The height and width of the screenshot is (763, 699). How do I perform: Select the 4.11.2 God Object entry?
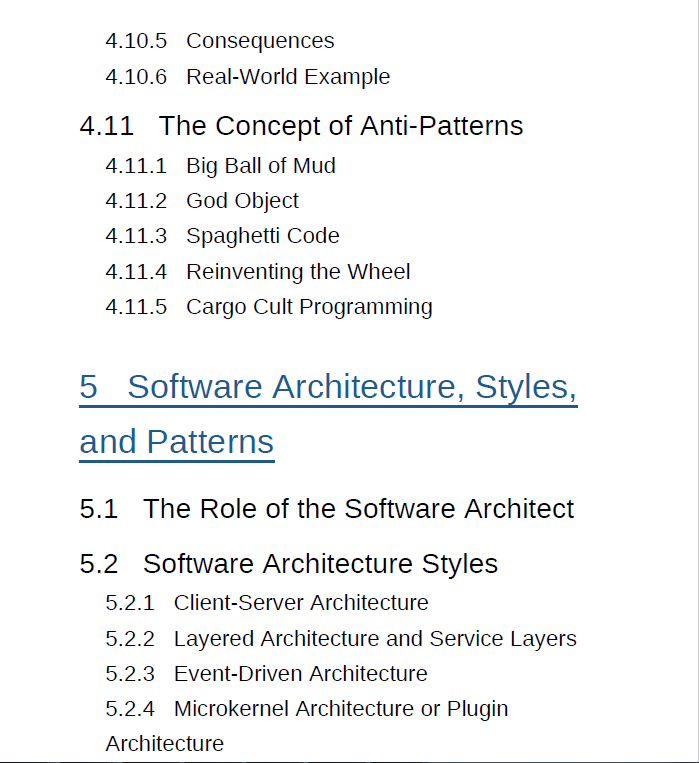click(242, 201)
